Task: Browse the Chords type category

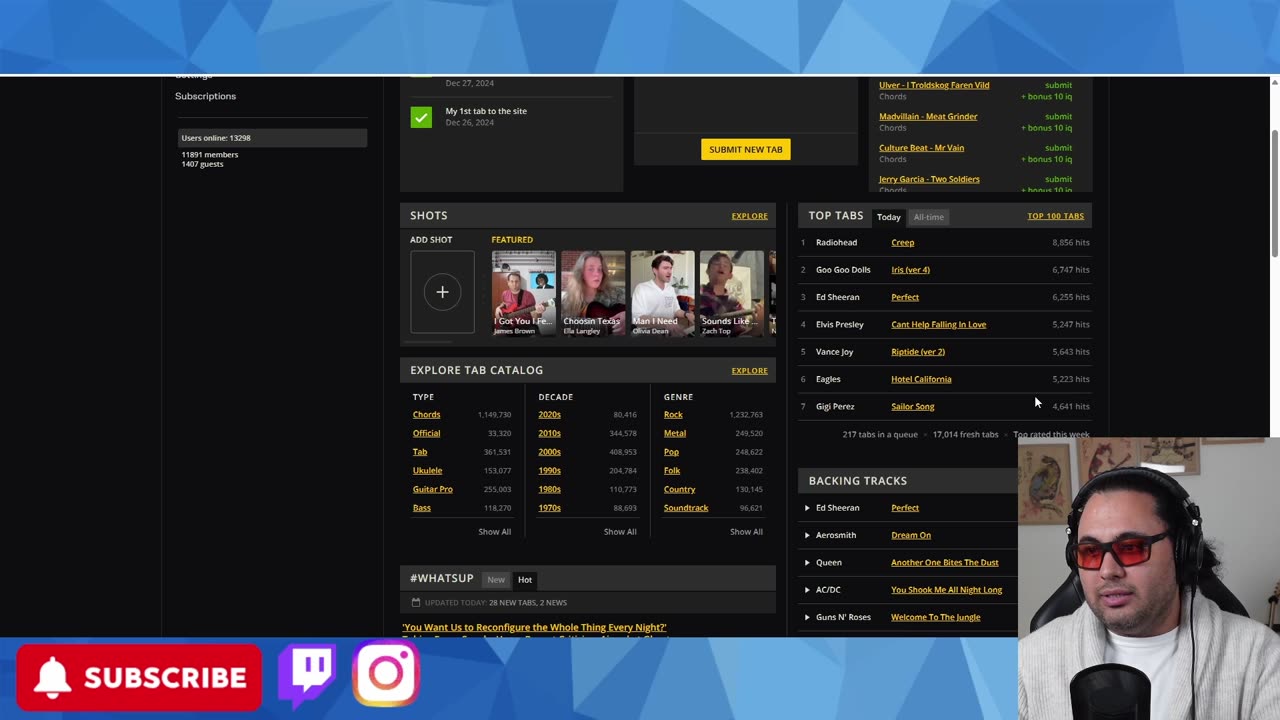Action: click(426, 415)
